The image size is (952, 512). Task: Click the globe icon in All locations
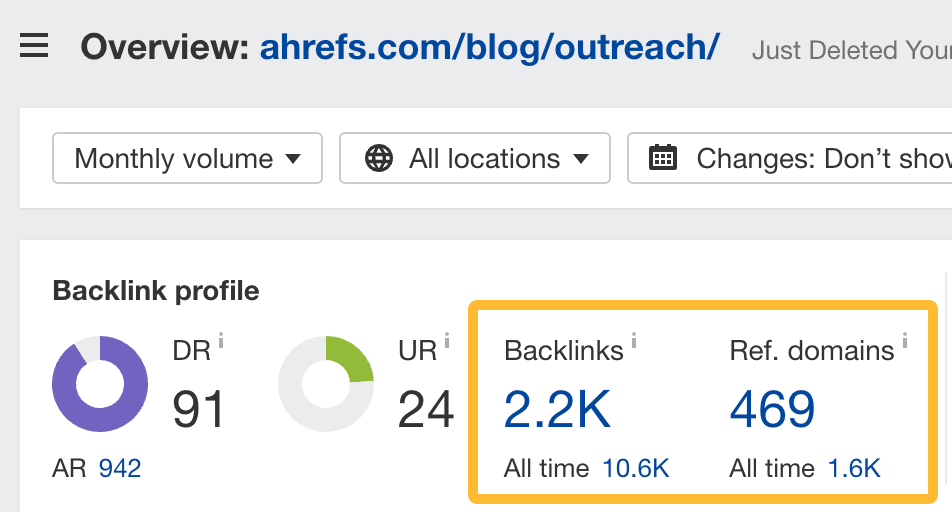379,159
